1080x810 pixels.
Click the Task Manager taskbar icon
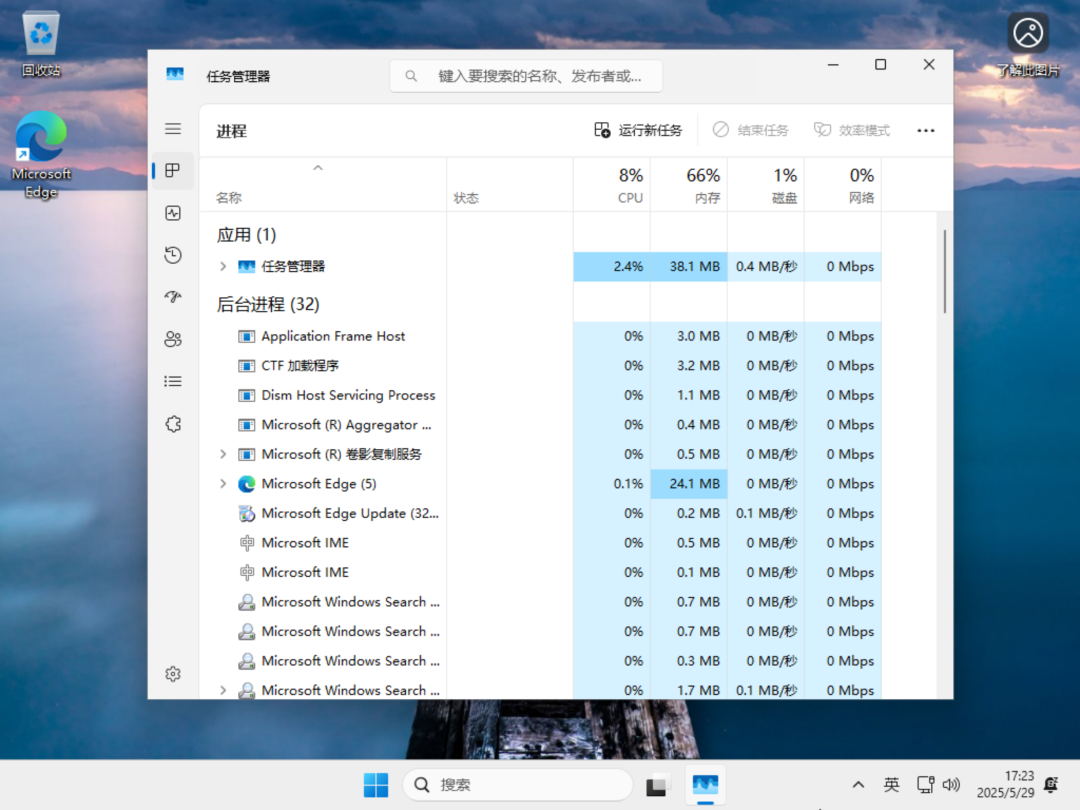point(705,785)
